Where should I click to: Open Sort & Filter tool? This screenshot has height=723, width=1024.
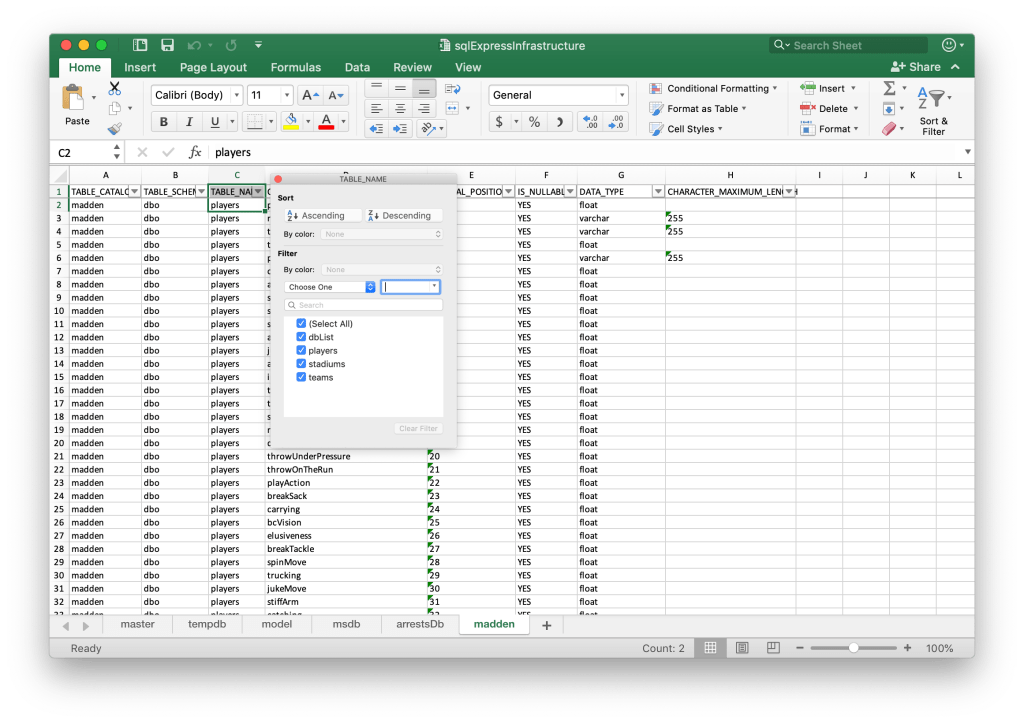click(933, 111)
